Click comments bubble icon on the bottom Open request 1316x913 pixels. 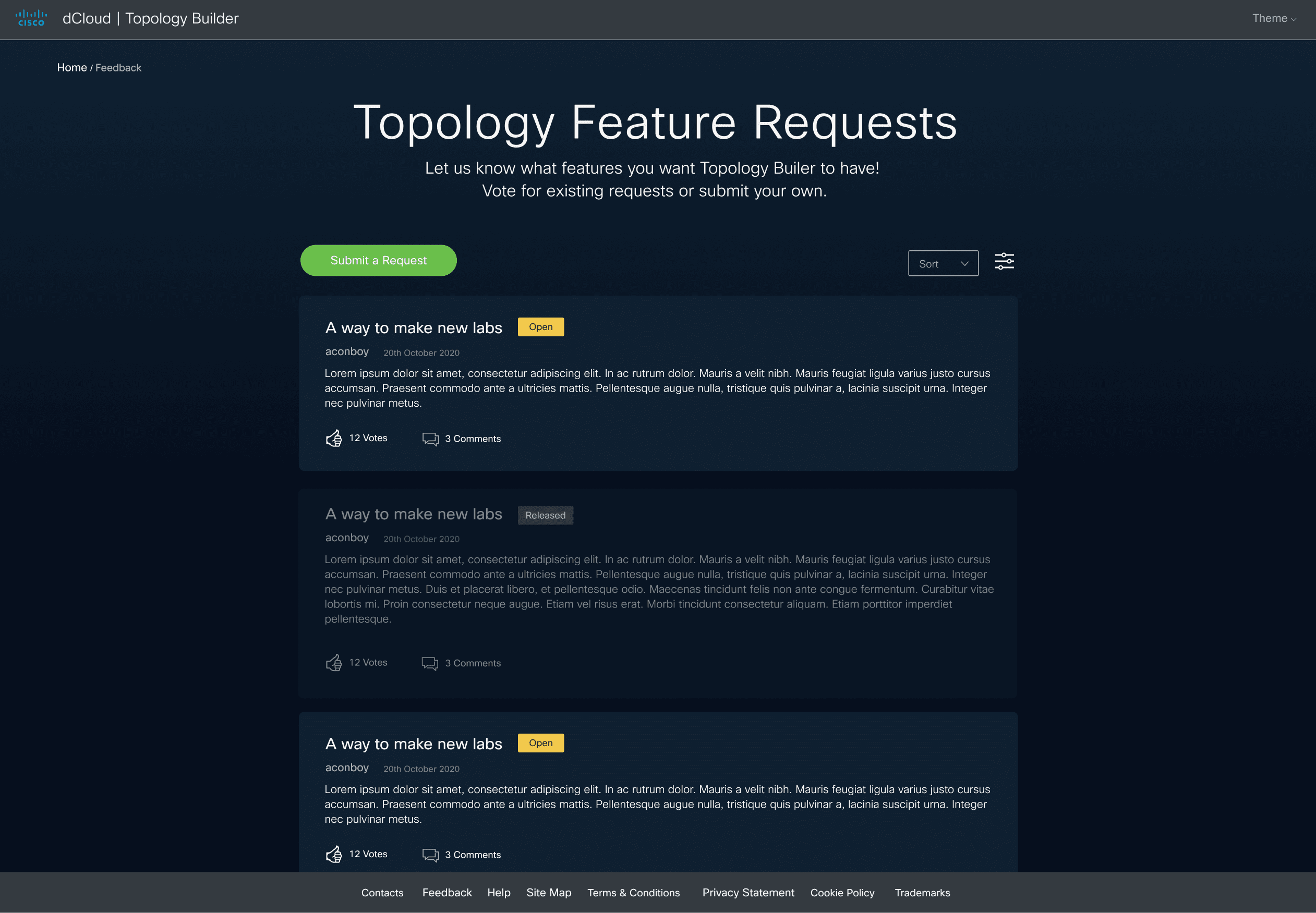tap(430, 855)
